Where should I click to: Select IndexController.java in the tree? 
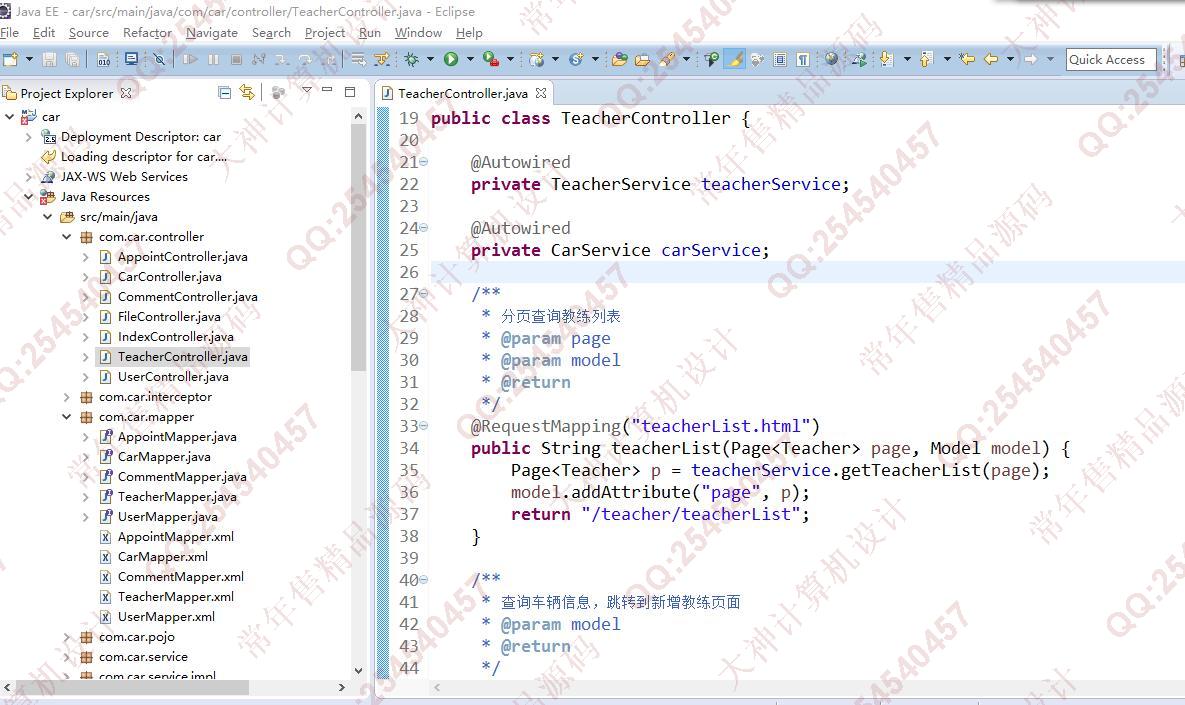tap(175, 337)
